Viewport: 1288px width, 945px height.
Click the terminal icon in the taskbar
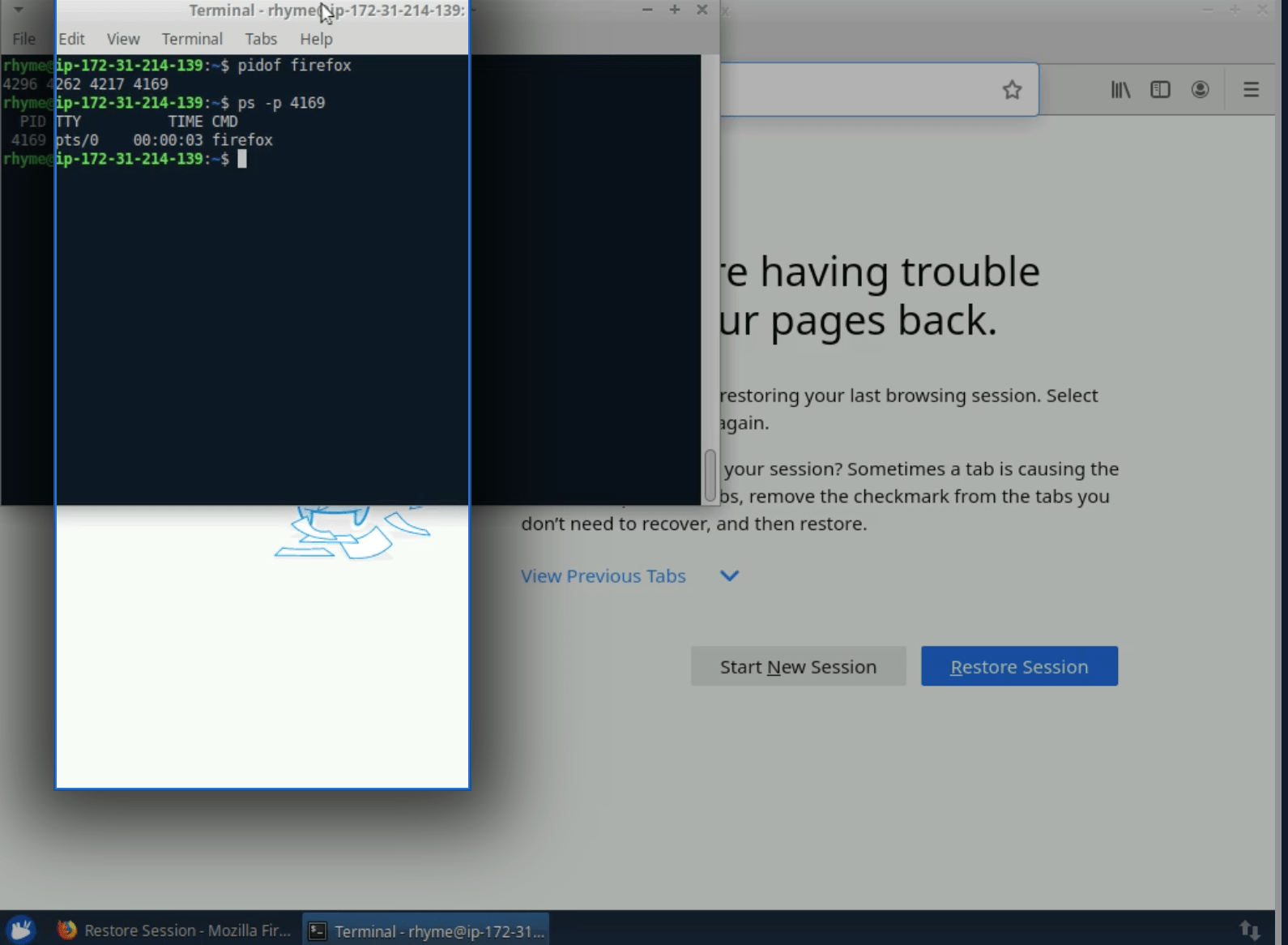pyautogui.click(x=318, y=931)
